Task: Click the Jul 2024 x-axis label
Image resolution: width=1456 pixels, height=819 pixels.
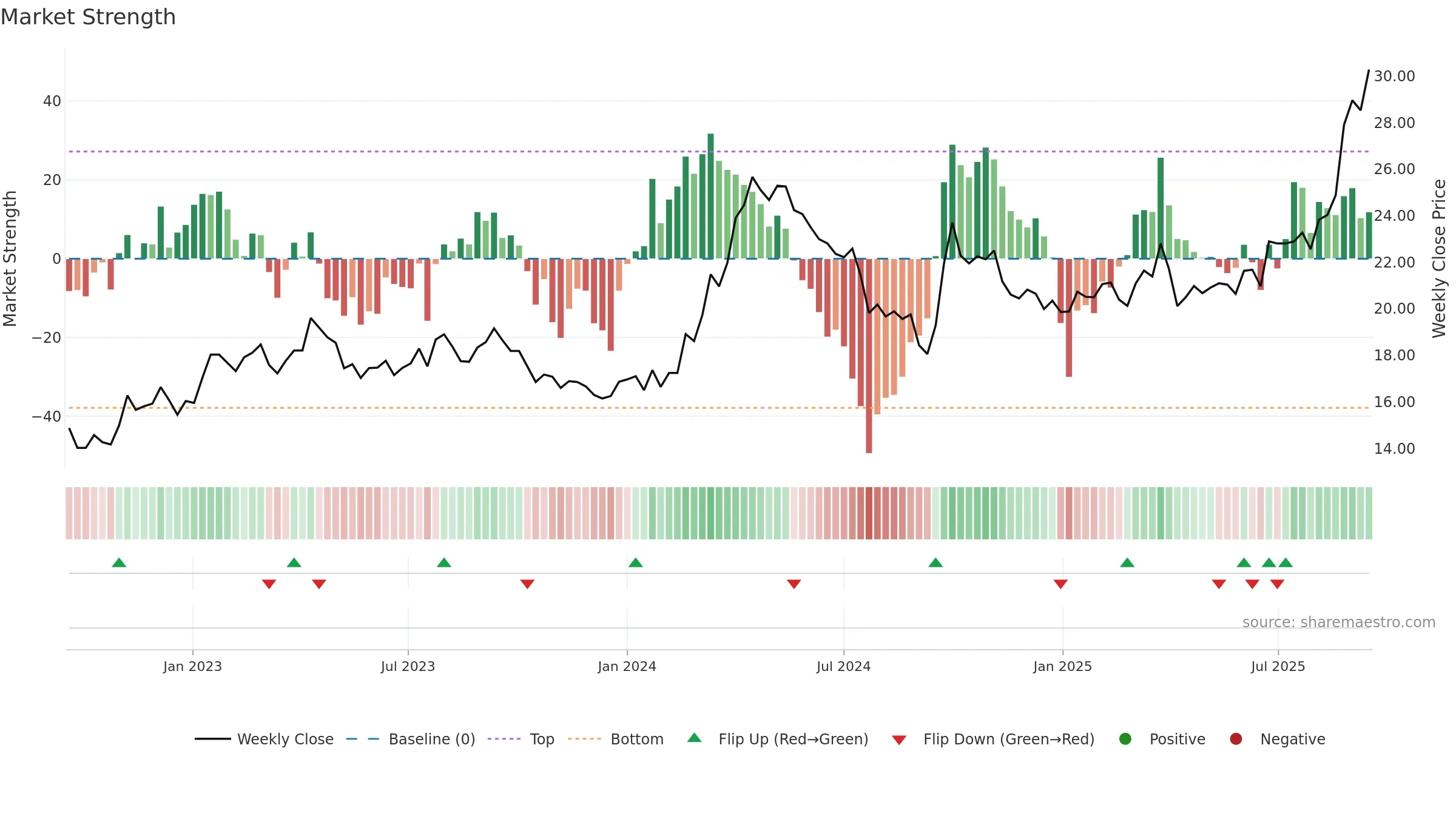Action: coord(843,666)
